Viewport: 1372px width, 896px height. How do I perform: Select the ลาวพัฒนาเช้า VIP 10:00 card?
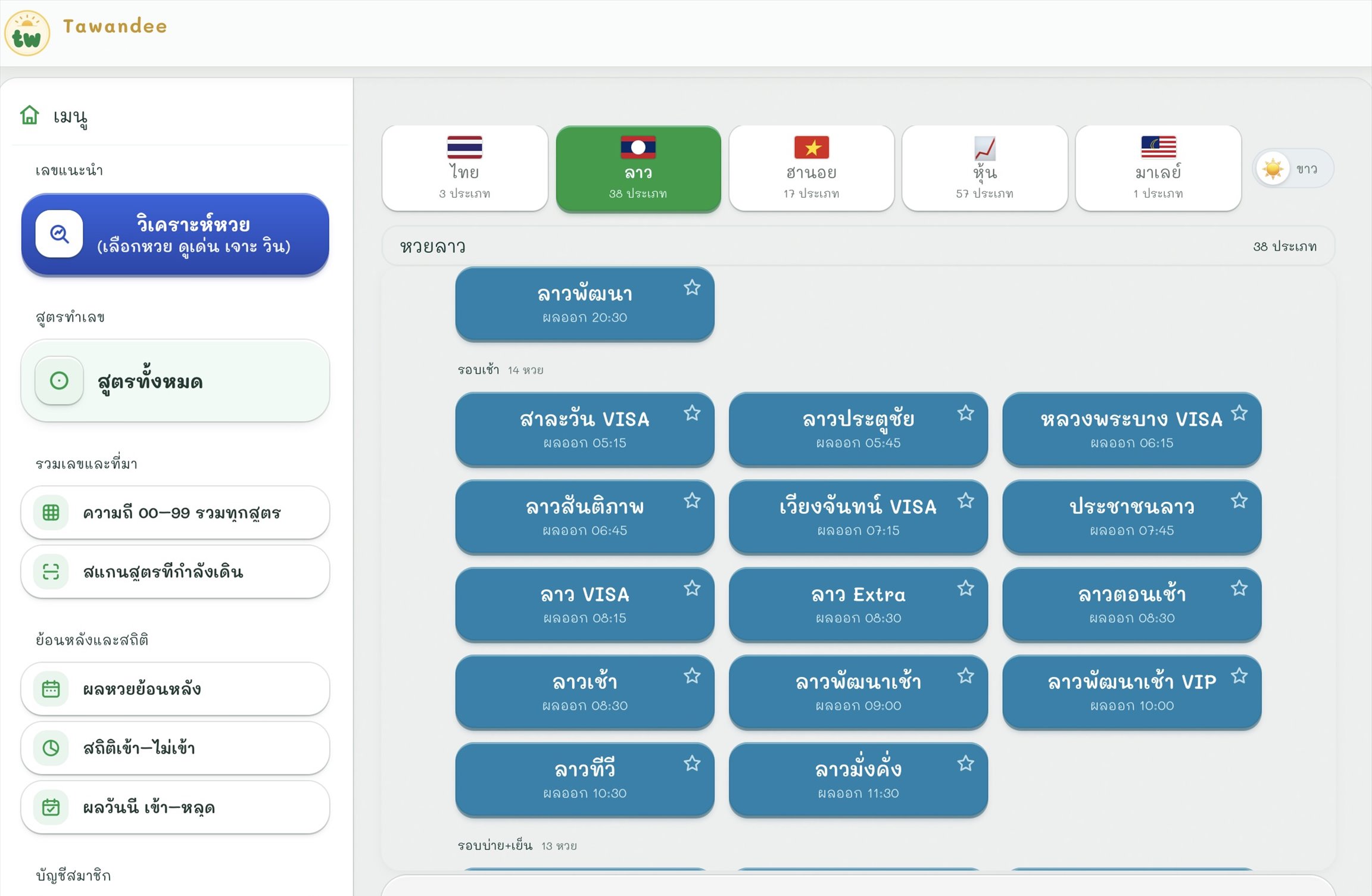pos(1132,691)
